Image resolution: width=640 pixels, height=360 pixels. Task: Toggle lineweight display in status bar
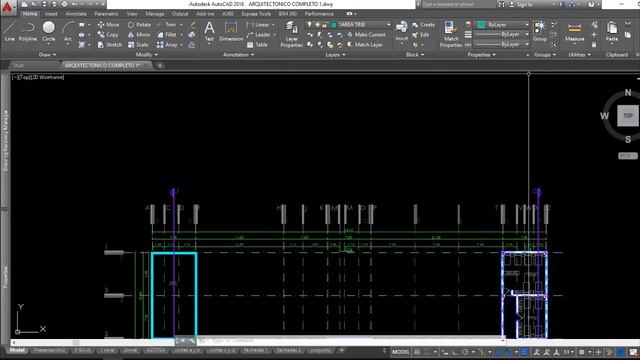524,352
